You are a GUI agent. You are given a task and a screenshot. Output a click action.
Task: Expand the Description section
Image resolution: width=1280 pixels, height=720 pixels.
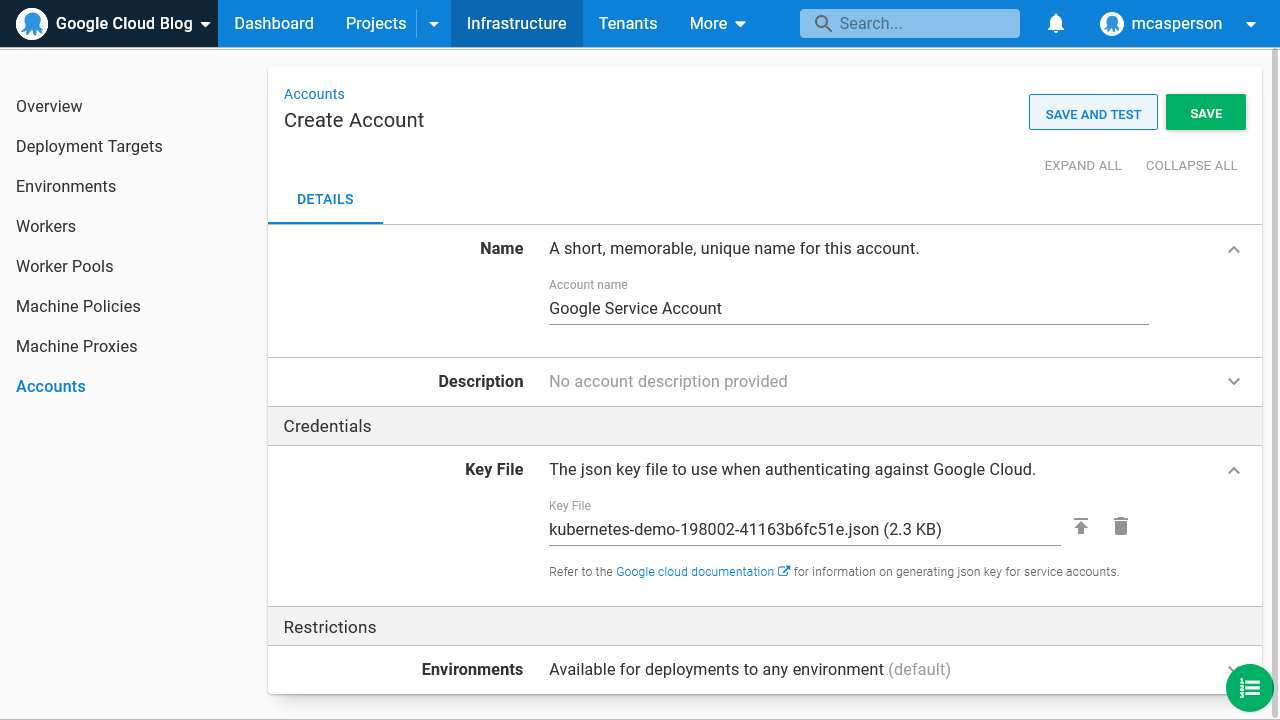pos(1233,382)
